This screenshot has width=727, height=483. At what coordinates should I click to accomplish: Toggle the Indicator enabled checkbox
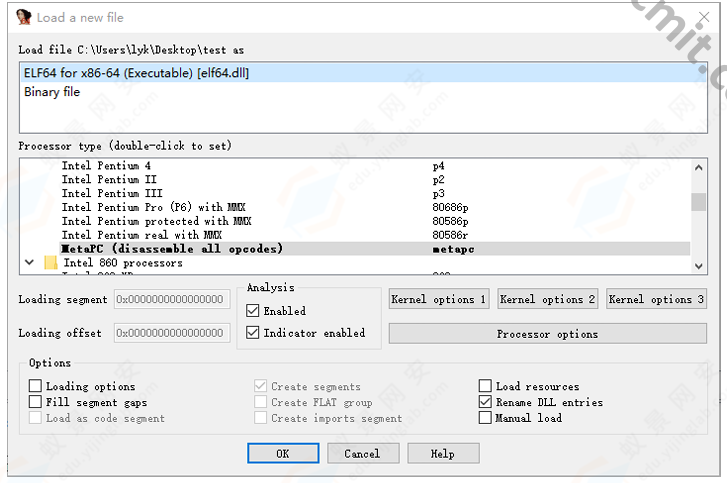[x=253, y=332]
